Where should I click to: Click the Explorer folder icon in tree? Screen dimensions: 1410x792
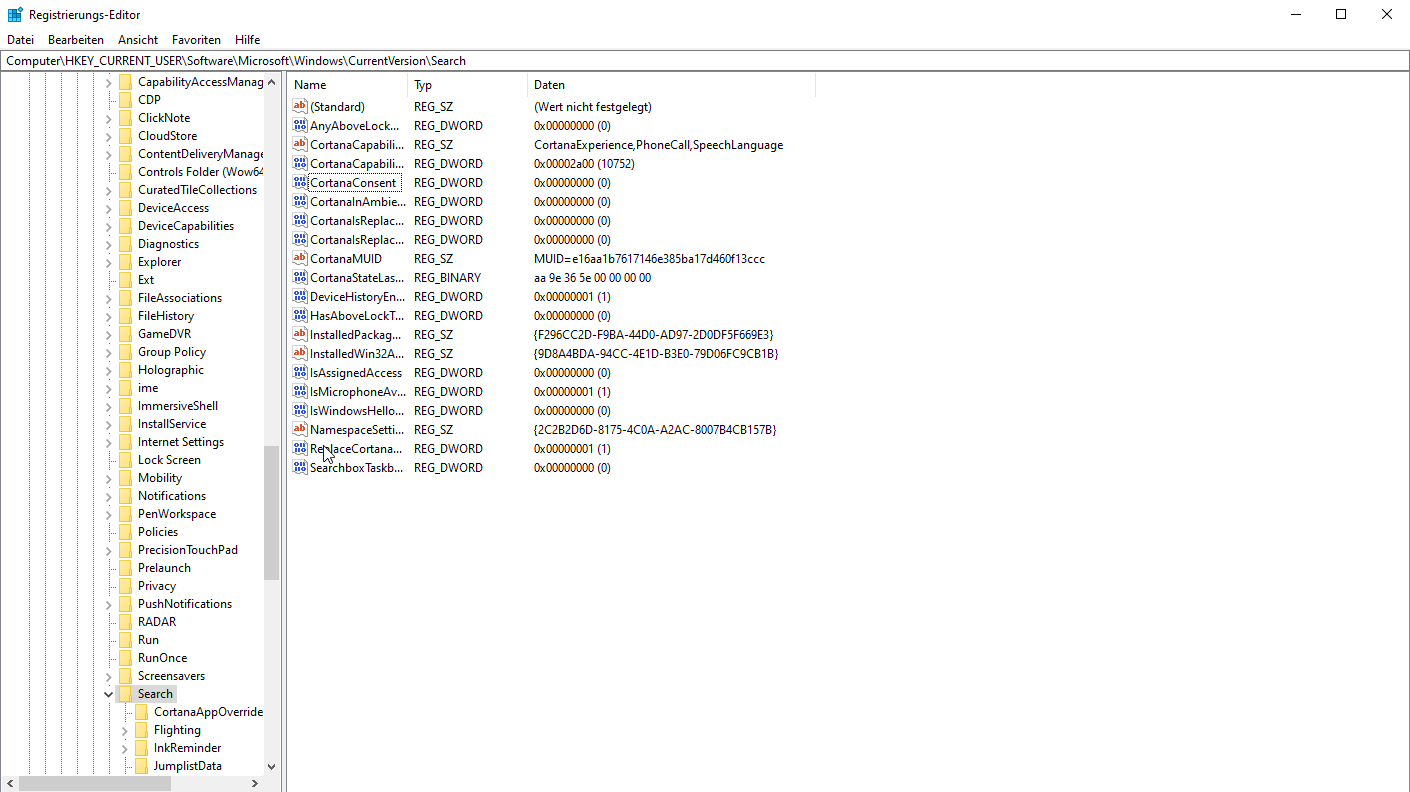tap(125, 262)
